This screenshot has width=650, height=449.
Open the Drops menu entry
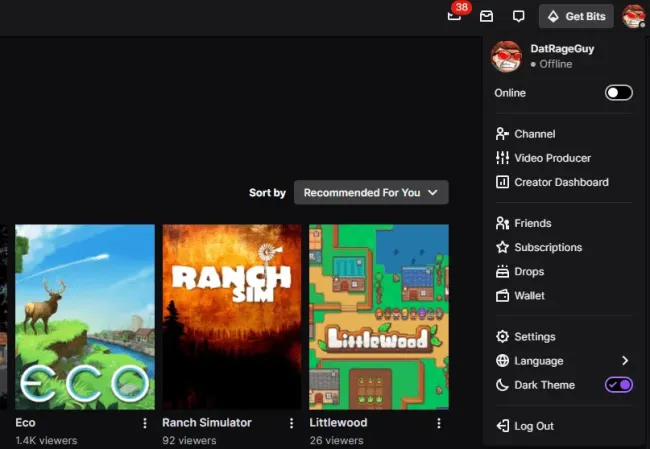click(564, 272)
